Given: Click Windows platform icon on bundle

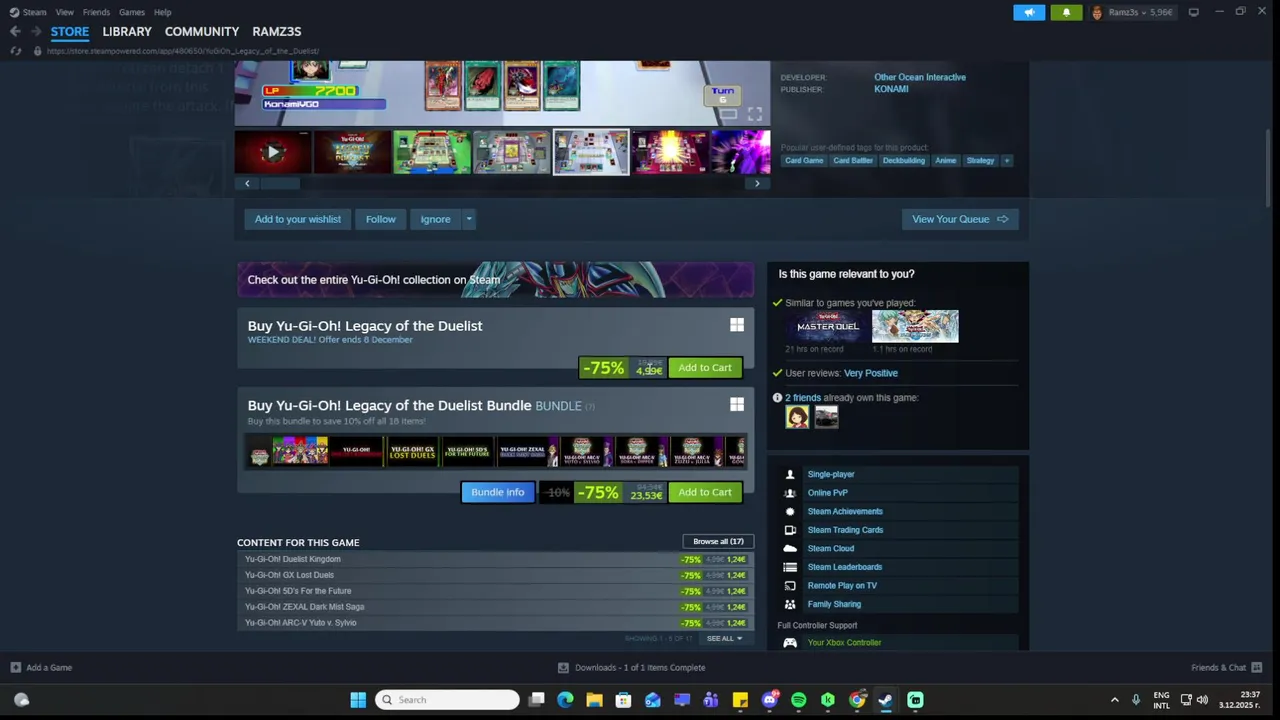Looking at the screenshot, I should tap(737, 404).
